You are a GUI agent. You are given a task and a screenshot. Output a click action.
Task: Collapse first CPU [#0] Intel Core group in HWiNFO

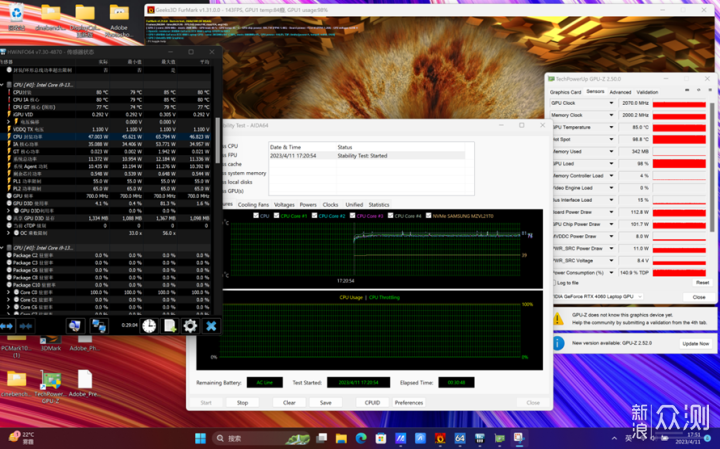click(x=3, y=85)
